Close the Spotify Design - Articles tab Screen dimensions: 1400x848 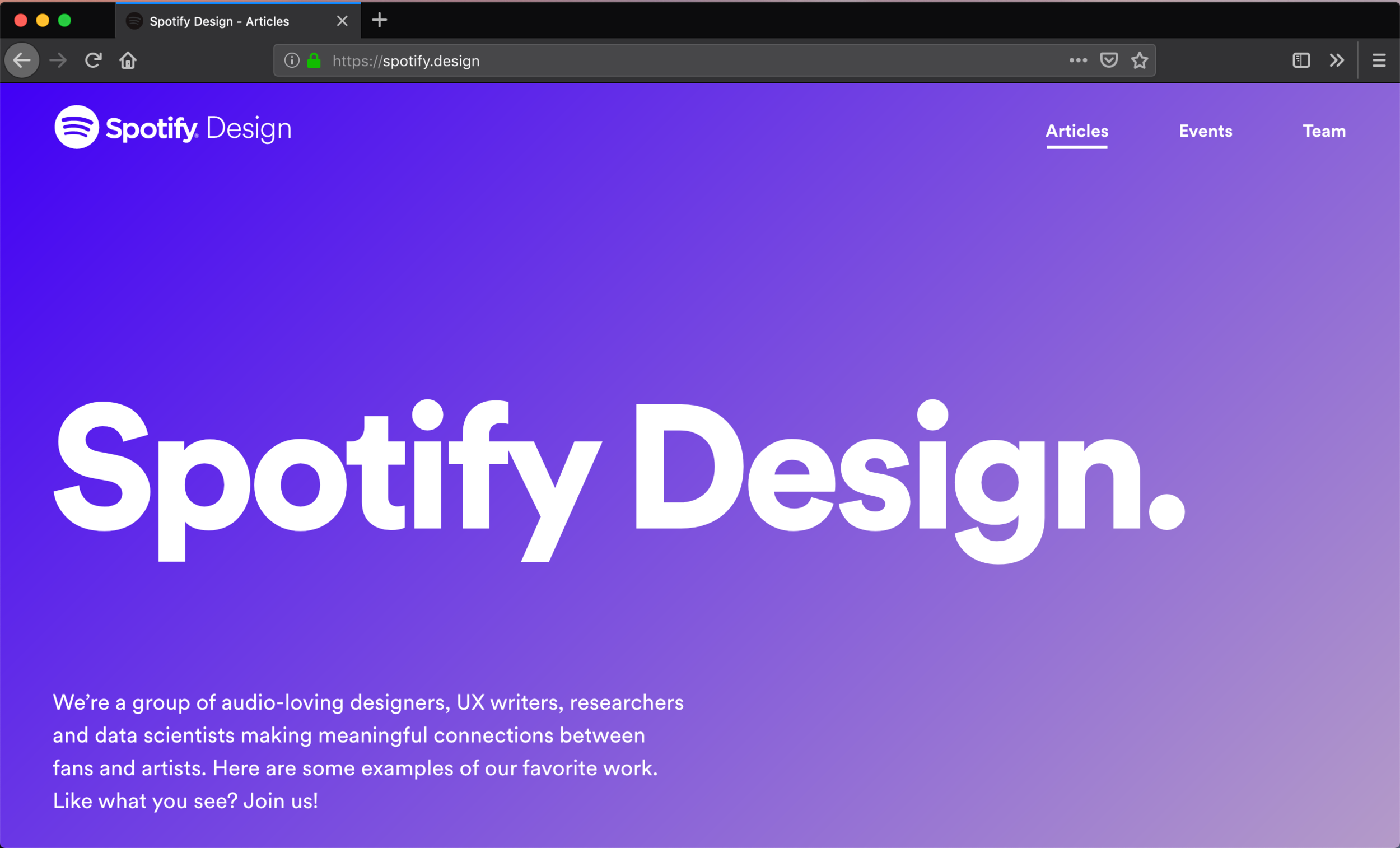coord(342,21)
